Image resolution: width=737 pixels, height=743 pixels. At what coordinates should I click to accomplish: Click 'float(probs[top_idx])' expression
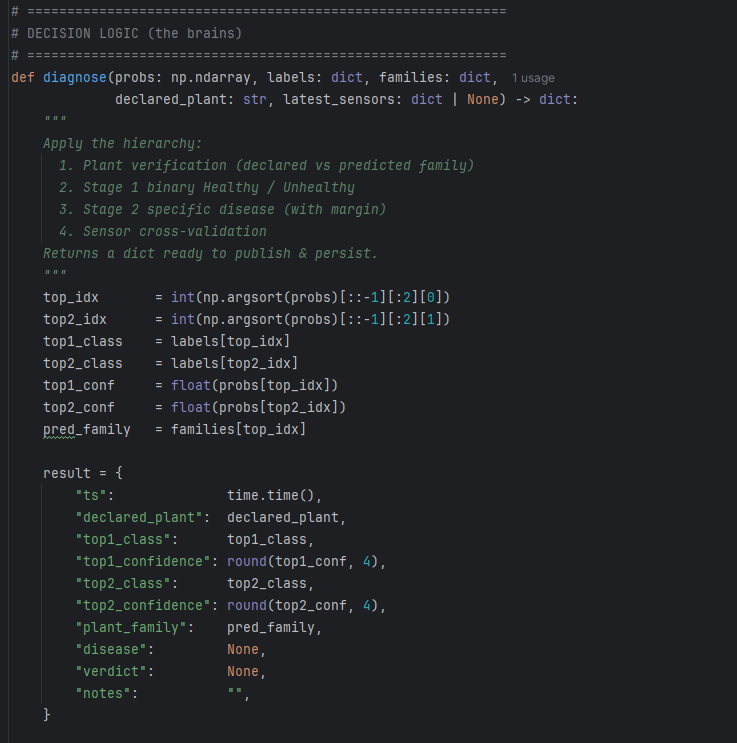[x=255, y=385]
